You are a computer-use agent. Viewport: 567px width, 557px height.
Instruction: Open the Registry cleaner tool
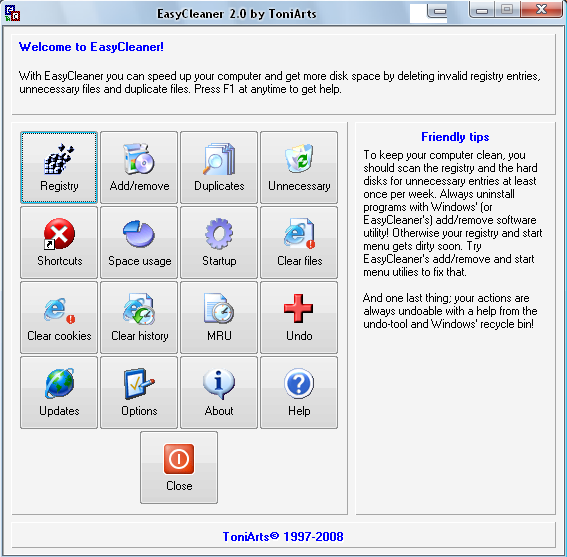pos(59,167)
